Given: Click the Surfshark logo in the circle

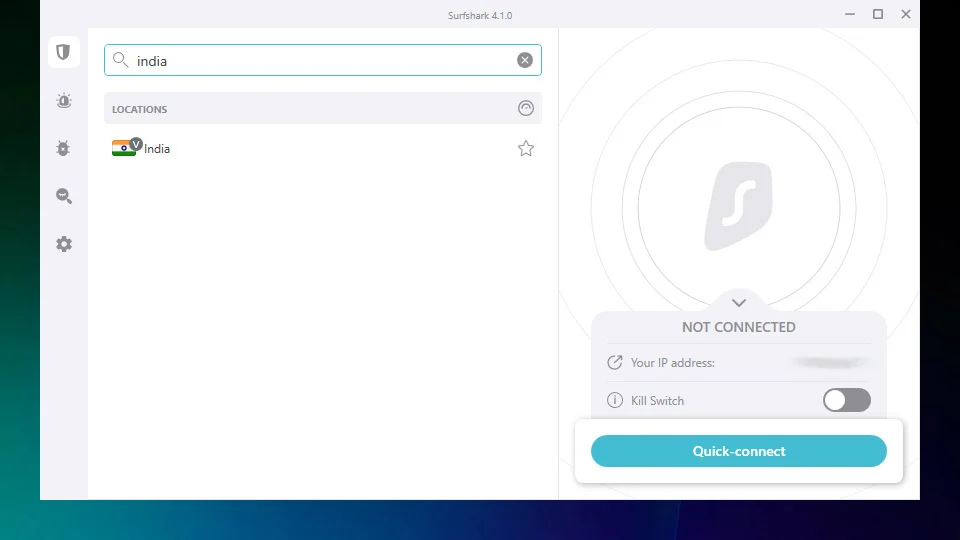Looking at the screenshot, I should pos(738,206).
